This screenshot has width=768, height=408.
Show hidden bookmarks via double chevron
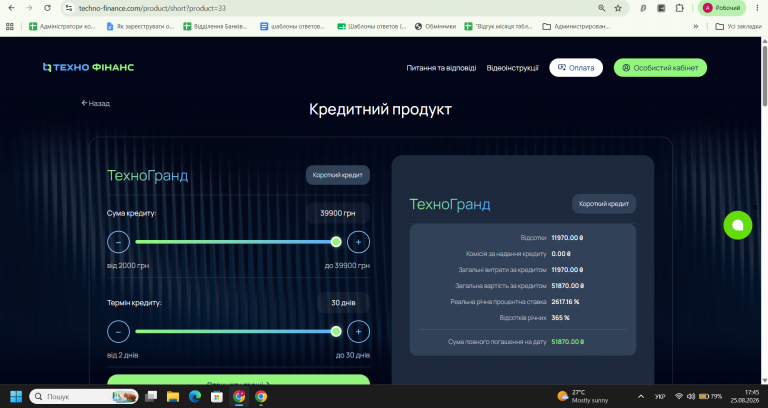click(696, 26)
